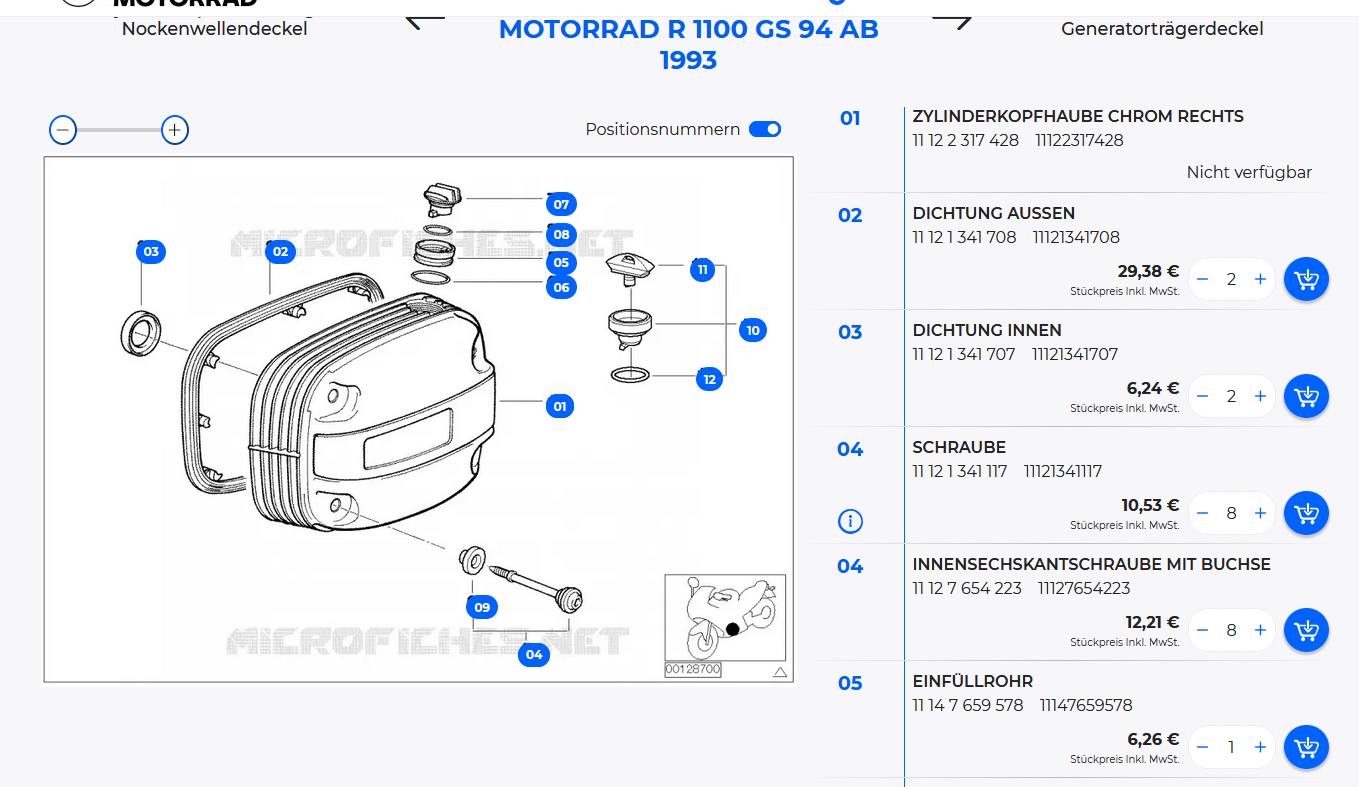Screen dimensions: 1359x787
Task: Add Dichtung Aussen to cart
Action: tap(1306, 279)
